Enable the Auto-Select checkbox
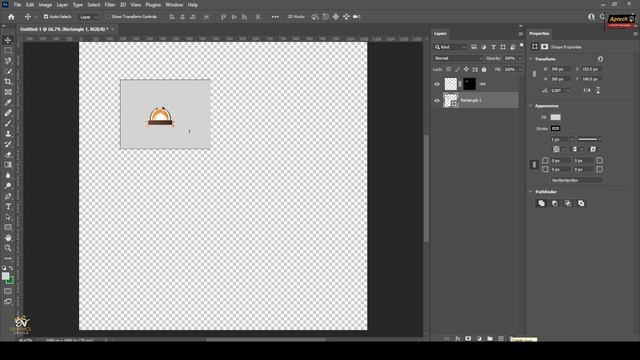 coord(46,17)
